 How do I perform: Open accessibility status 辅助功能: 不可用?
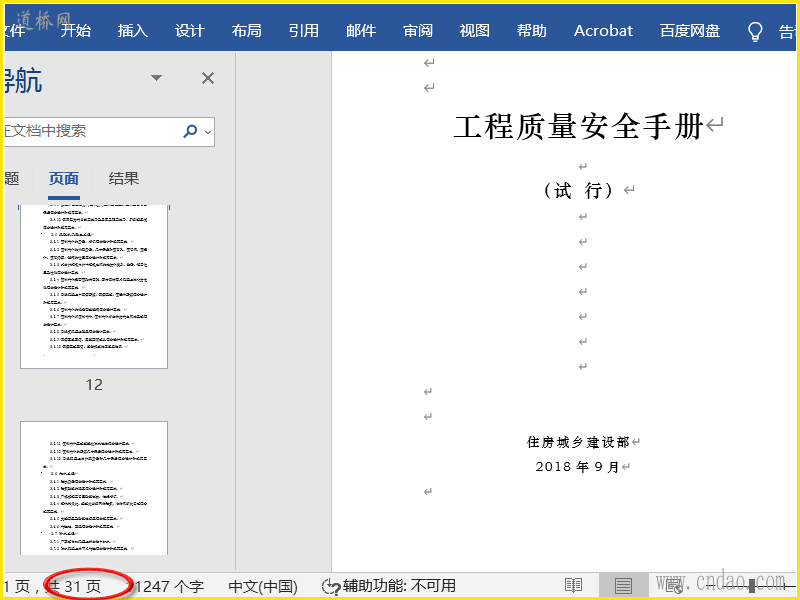389,586
